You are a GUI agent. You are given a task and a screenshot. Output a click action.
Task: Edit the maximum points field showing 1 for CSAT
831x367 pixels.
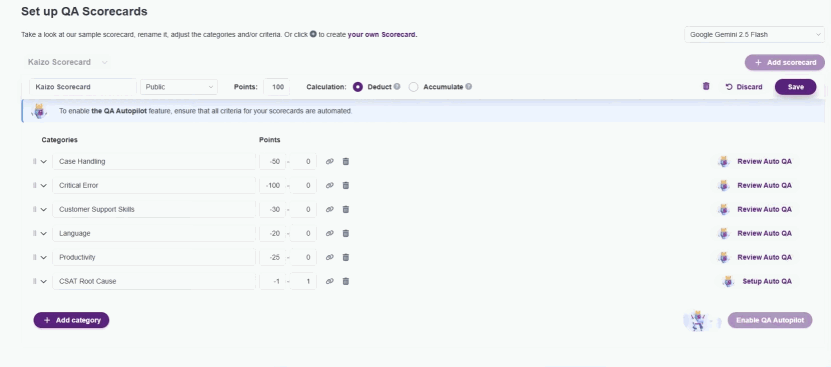(x=304, y=281)
